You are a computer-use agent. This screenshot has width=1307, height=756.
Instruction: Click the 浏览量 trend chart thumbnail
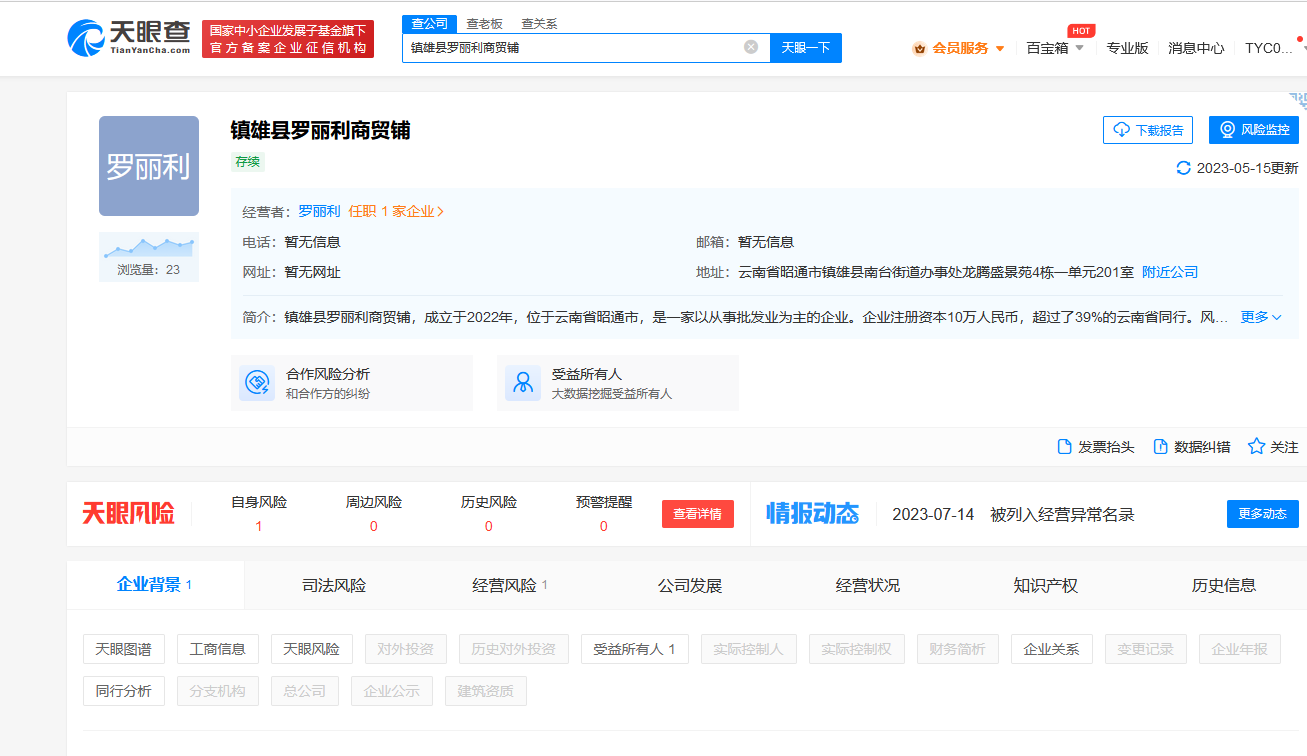coord(149,247)
